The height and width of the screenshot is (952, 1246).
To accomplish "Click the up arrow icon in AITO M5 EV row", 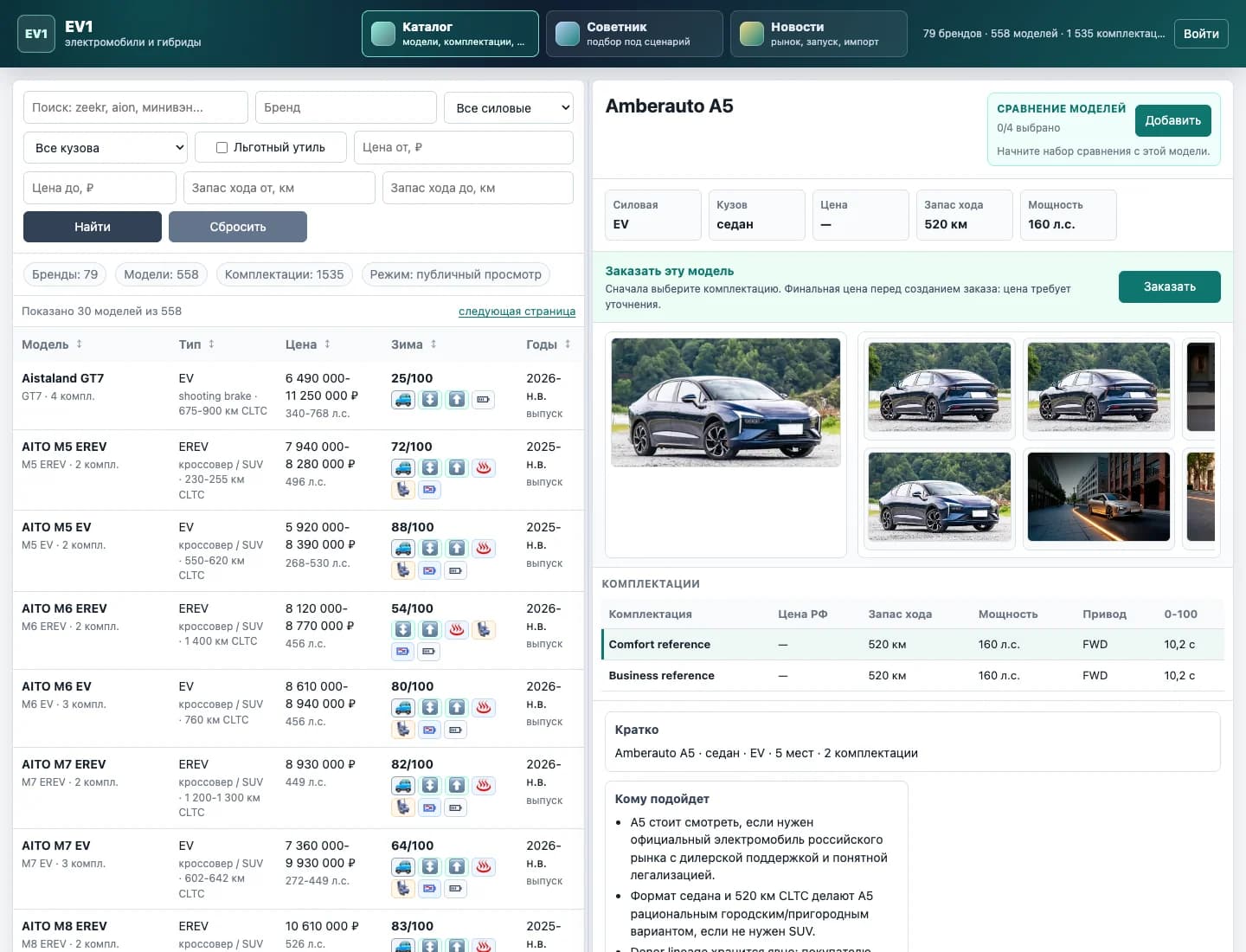I will [456, 548].
